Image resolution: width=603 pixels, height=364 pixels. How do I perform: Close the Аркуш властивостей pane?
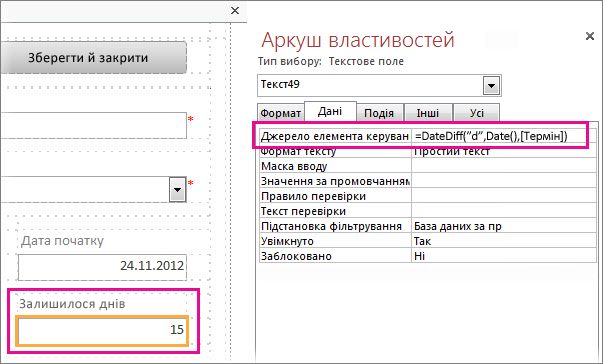point(590,36)
